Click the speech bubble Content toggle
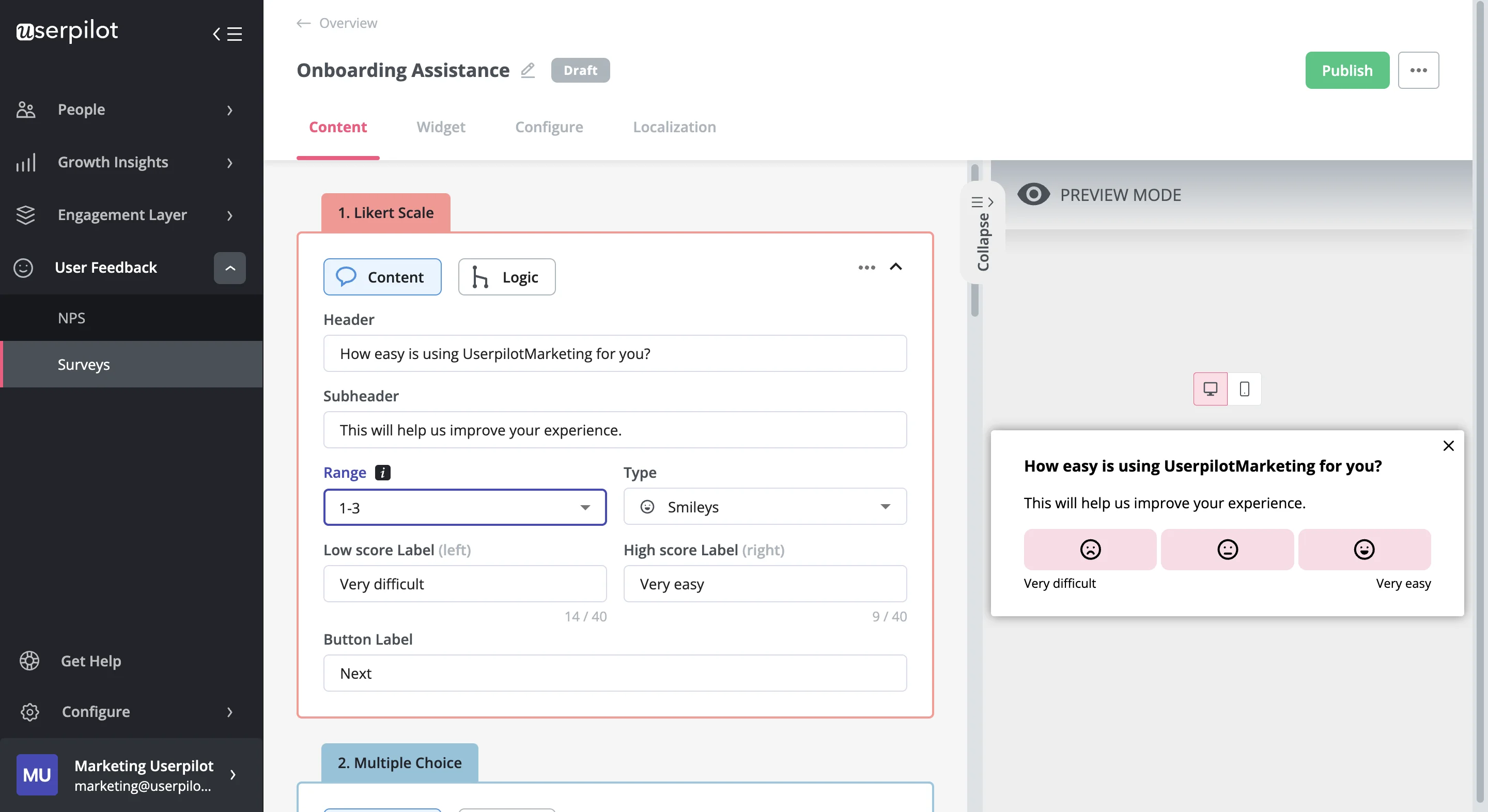Screen dimensions: 1488x812 click(x=382, y=277)
